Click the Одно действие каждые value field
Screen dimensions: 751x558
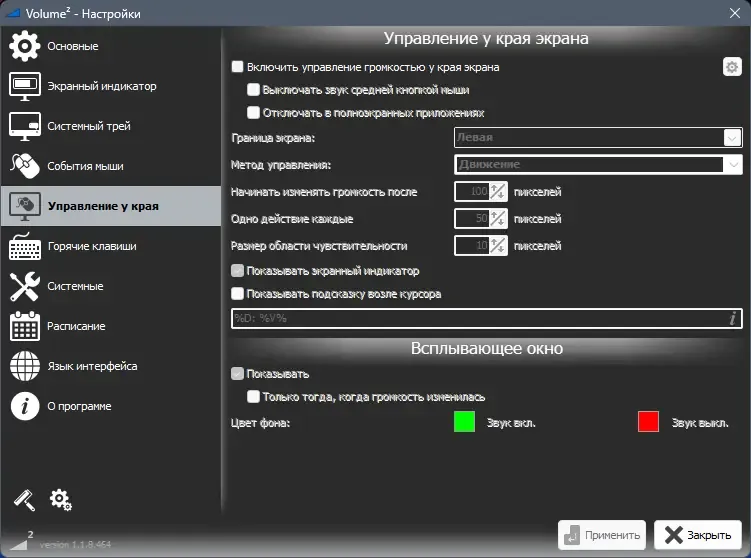(x=472, y=219)
